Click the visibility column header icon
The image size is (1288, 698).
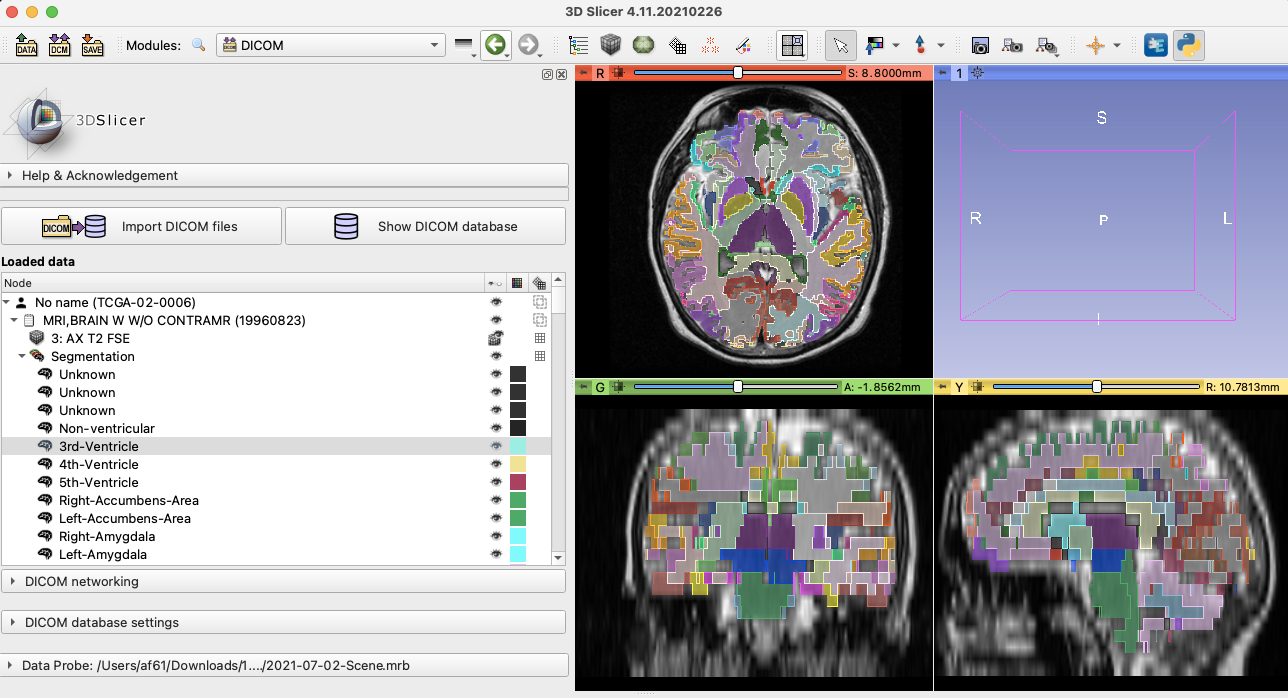pyautogui.click(x=495, y=283)
